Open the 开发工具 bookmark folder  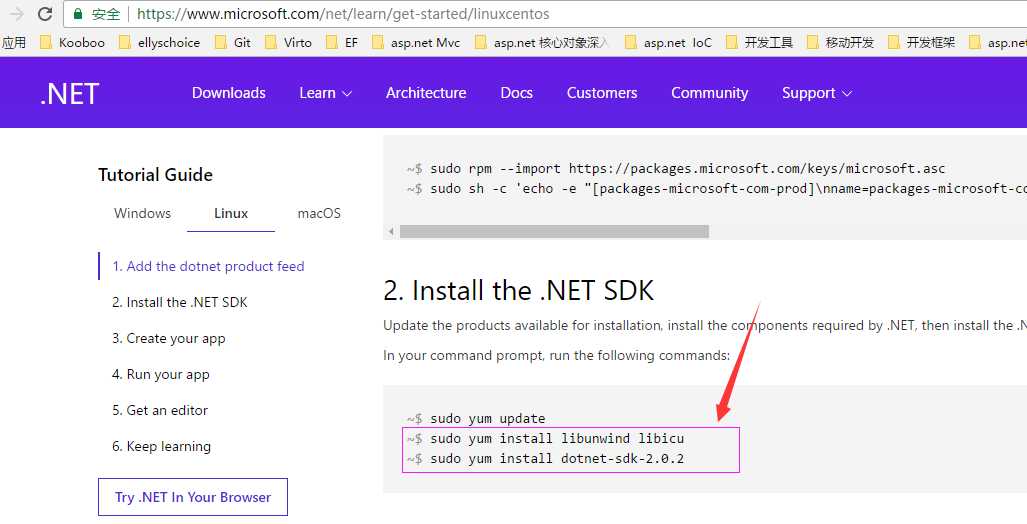click(x=759, y=43)
